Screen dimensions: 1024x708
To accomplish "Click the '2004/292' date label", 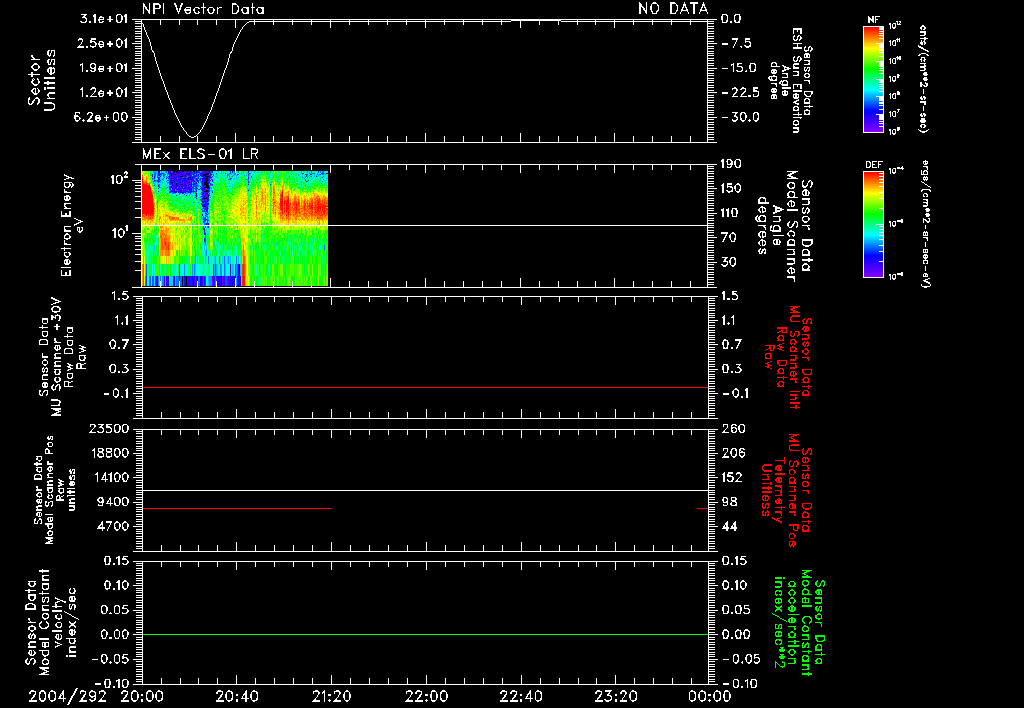I will click(x=67, y=696).
